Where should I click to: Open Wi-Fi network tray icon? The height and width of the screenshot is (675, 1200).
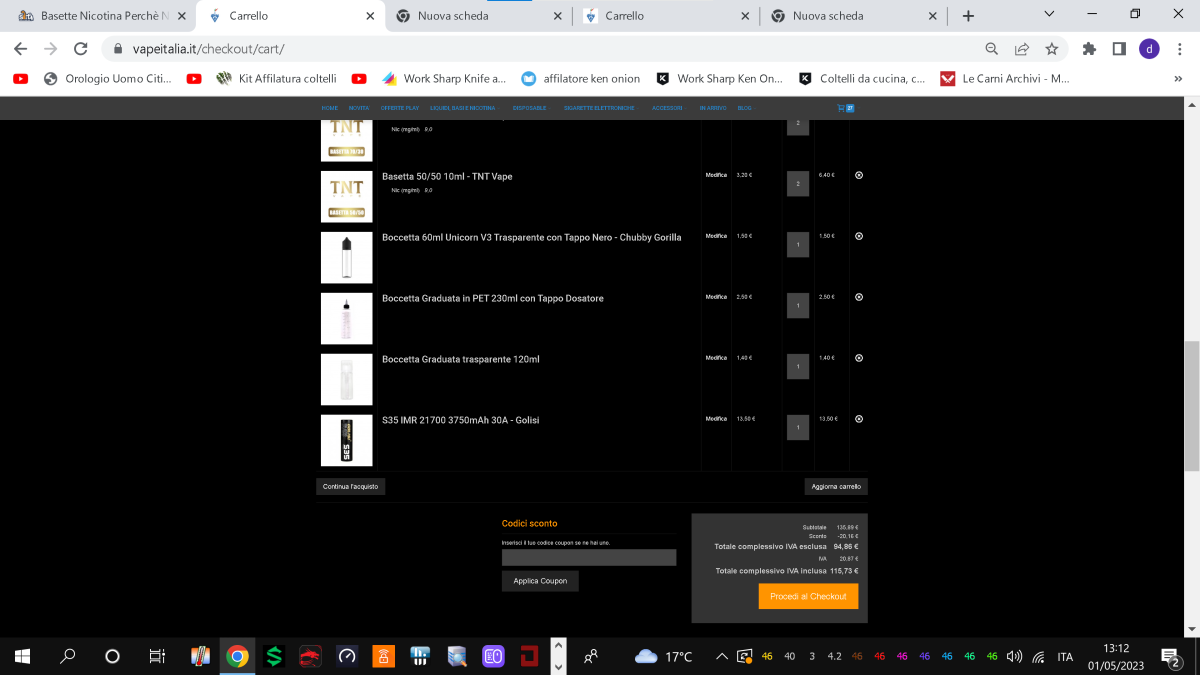1038,657
